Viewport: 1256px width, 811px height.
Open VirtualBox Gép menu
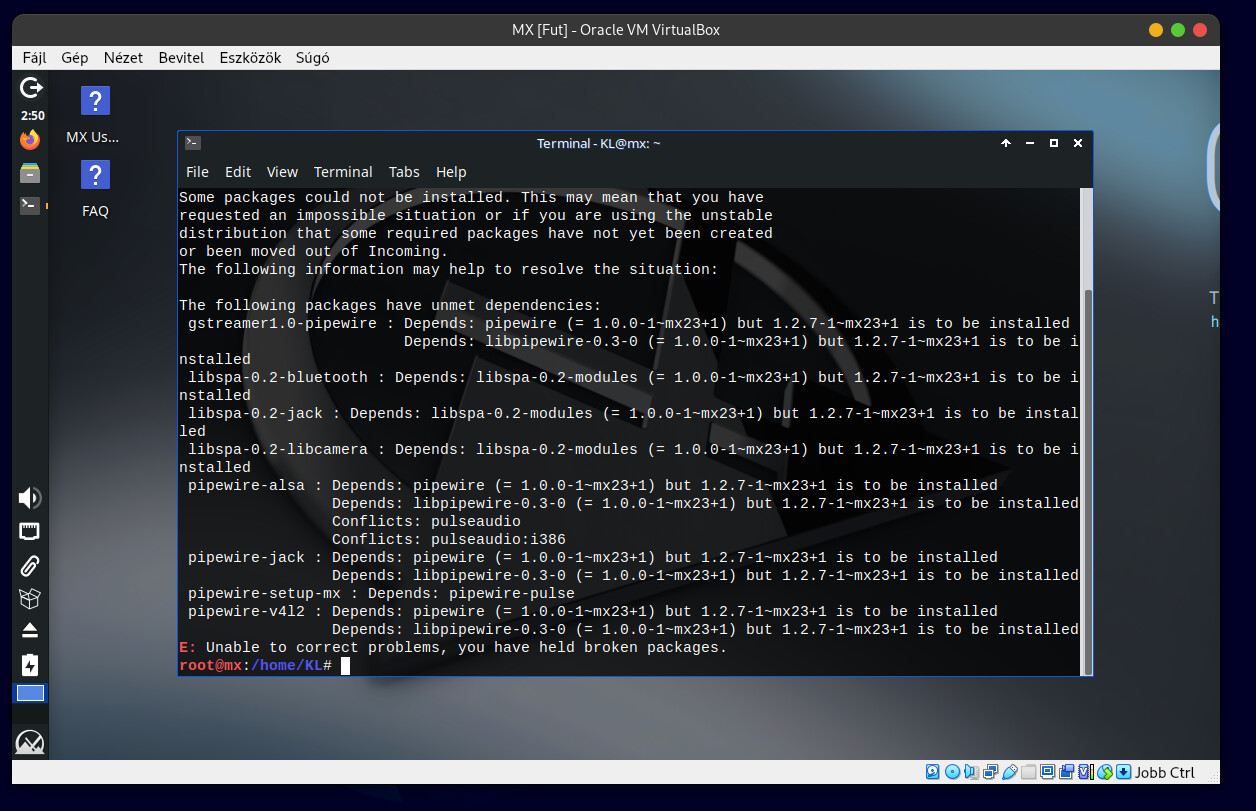(75, 58)
